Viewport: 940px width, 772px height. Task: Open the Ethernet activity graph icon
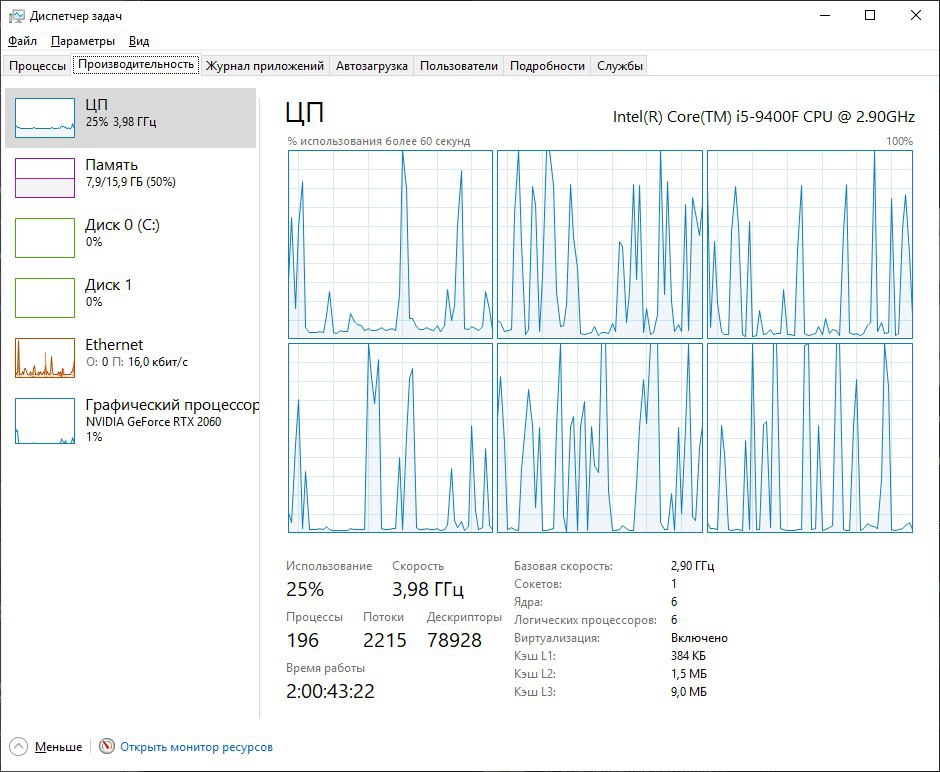[45, 357]
